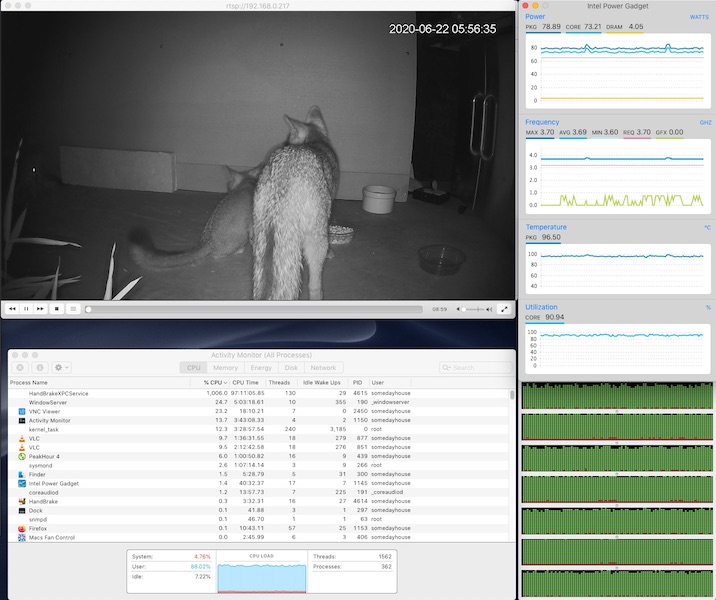
Task: Click the Temperature section heading
Action: pyautogui.click(x=546, y=227)
